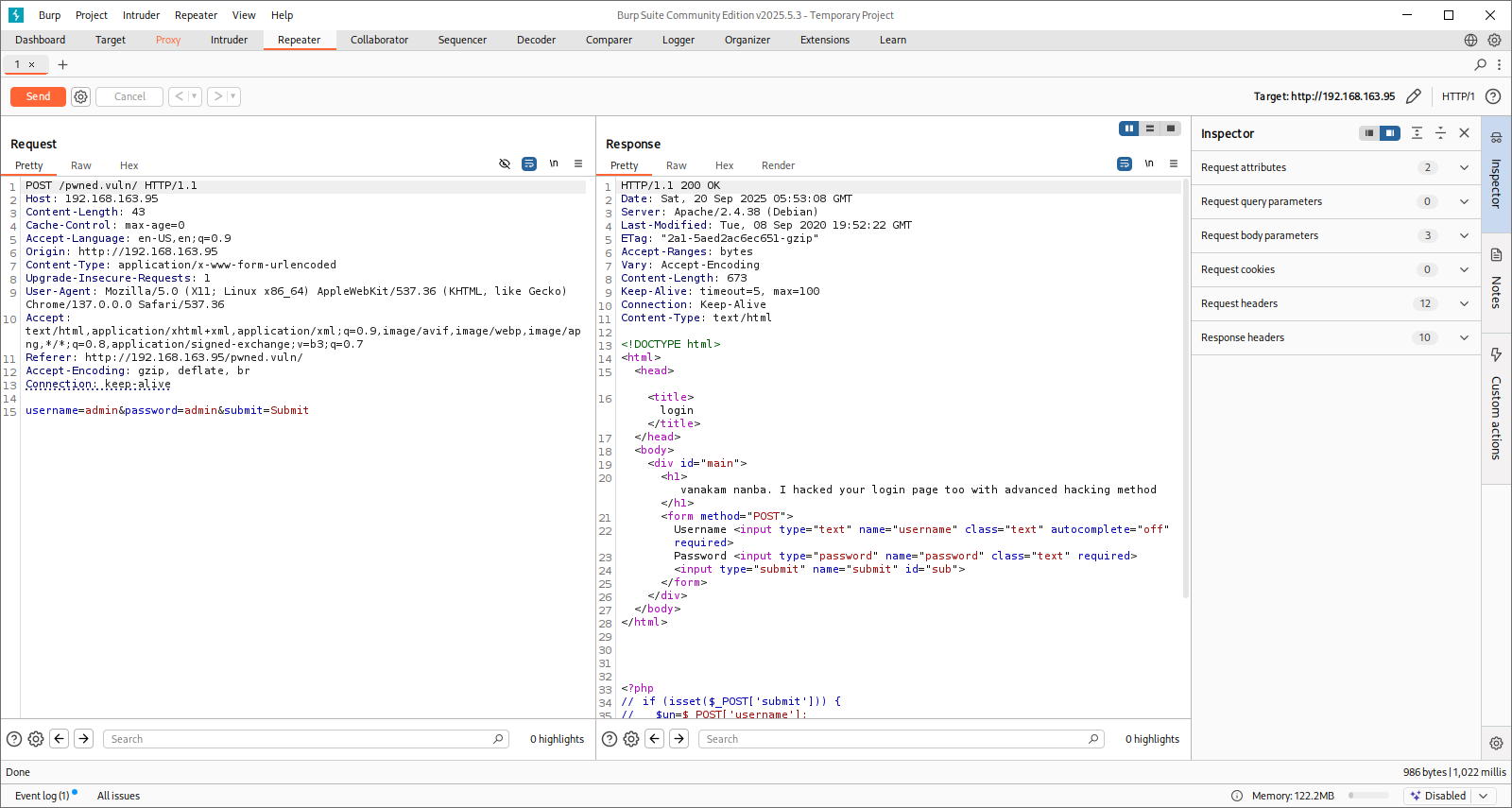Hide non-printable request view with eye icon
The image size is (1512, 808).
tap(505, 163)
